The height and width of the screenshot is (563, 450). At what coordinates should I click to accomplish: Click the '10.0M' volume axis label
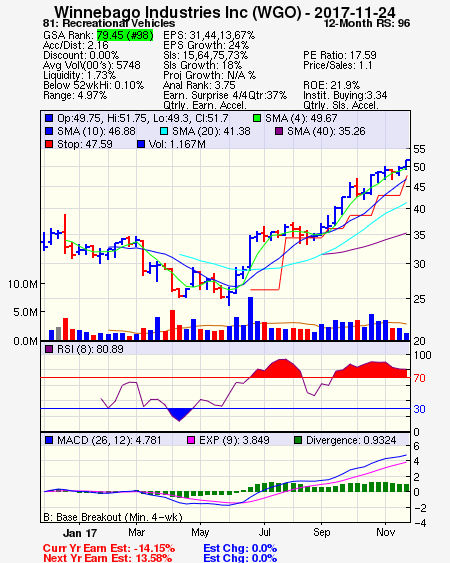tap(23, 284)
